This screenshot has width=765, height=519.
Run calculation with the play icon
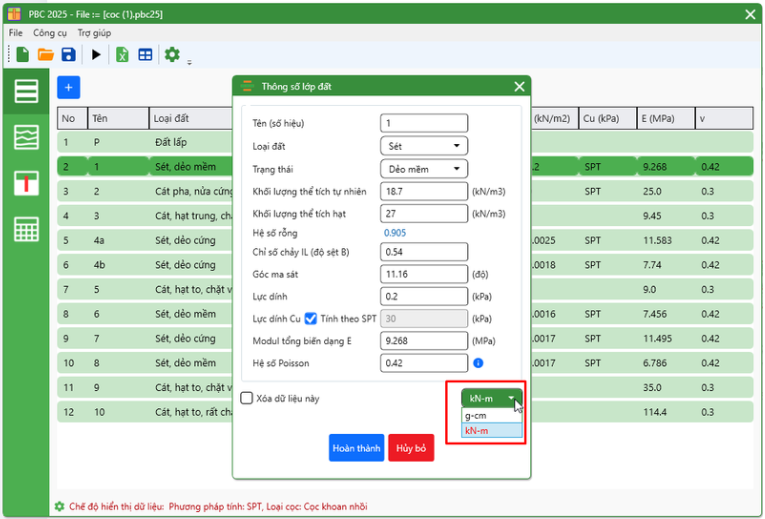coord(96,55)
